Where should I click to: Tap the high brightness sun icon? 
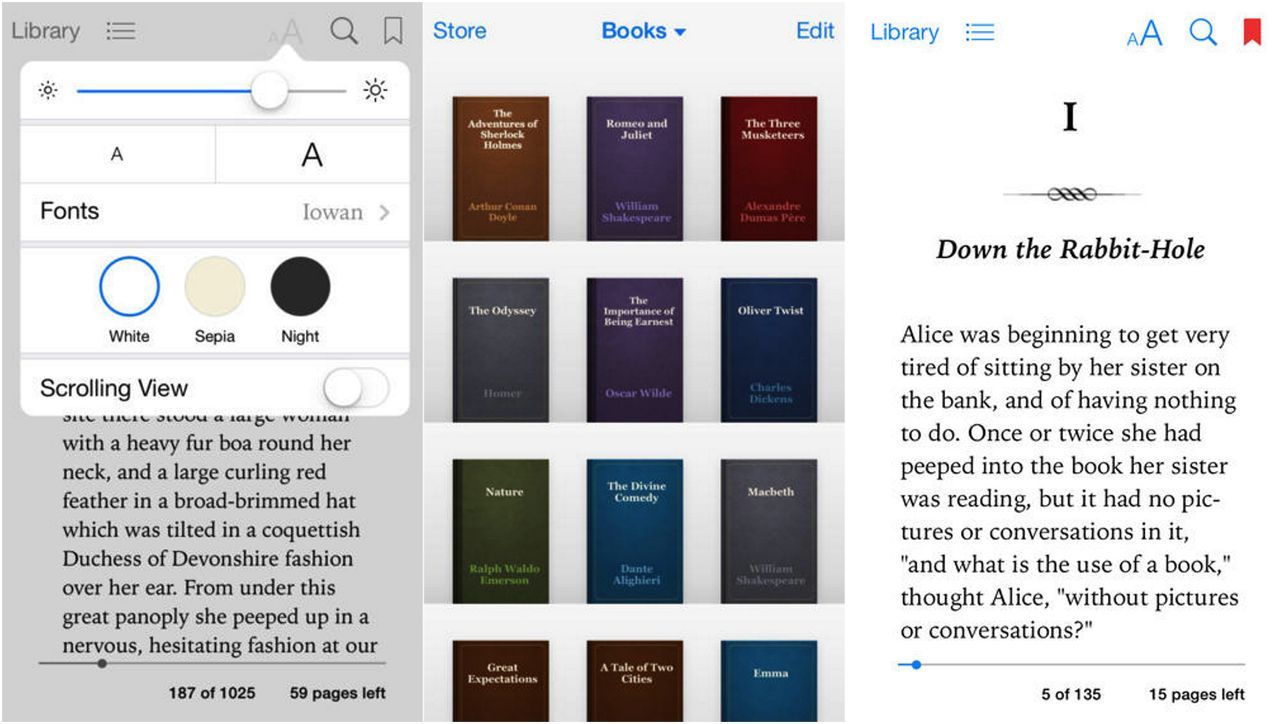coord(375,91)
